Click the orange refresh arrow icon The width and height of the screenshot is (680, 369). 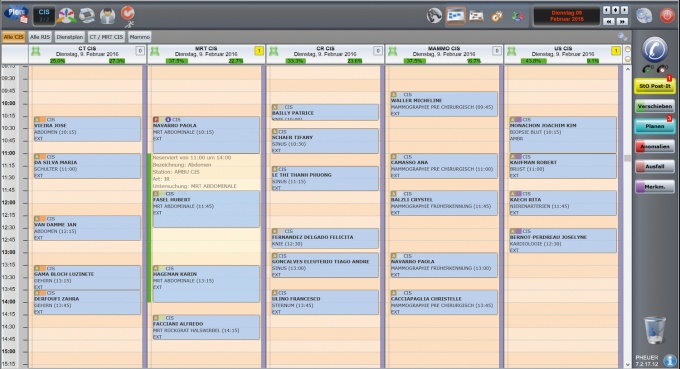coord(128,14)
